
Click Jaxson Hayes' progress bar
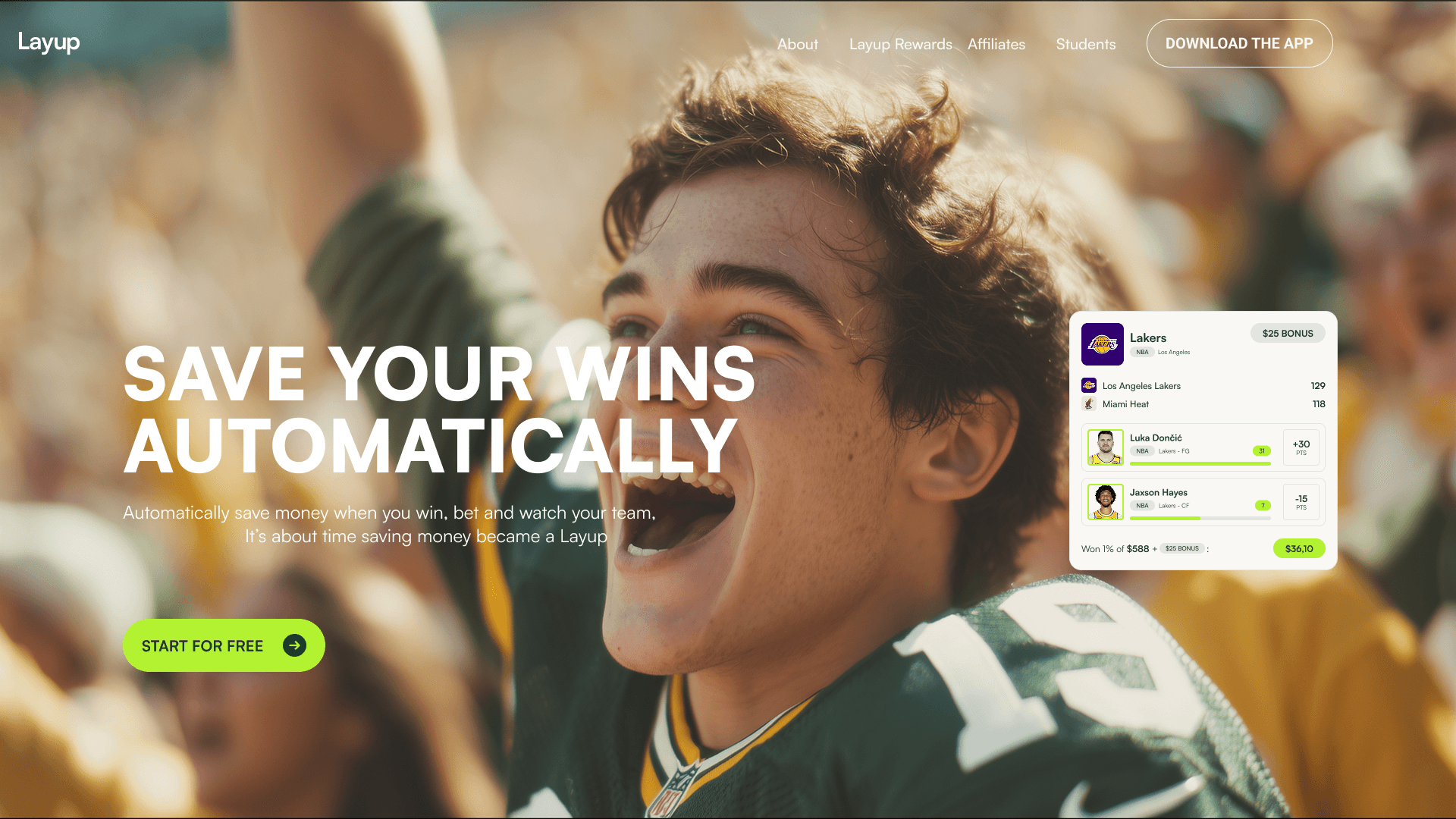pos(1200,518)
